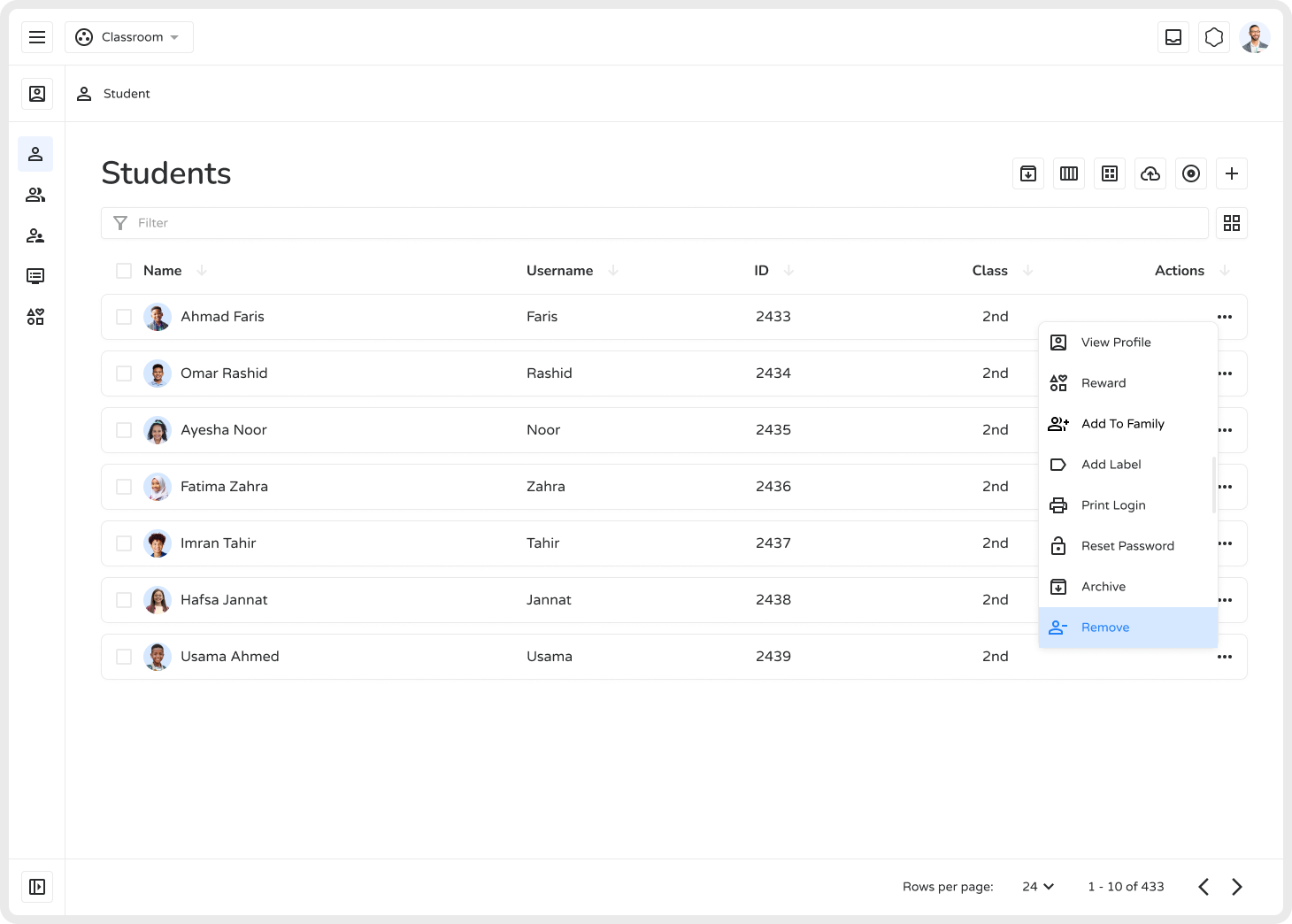Expand the rows per page dropdown
The height and width of the screenshot is (924, 1292).
tap(1038, 887)
